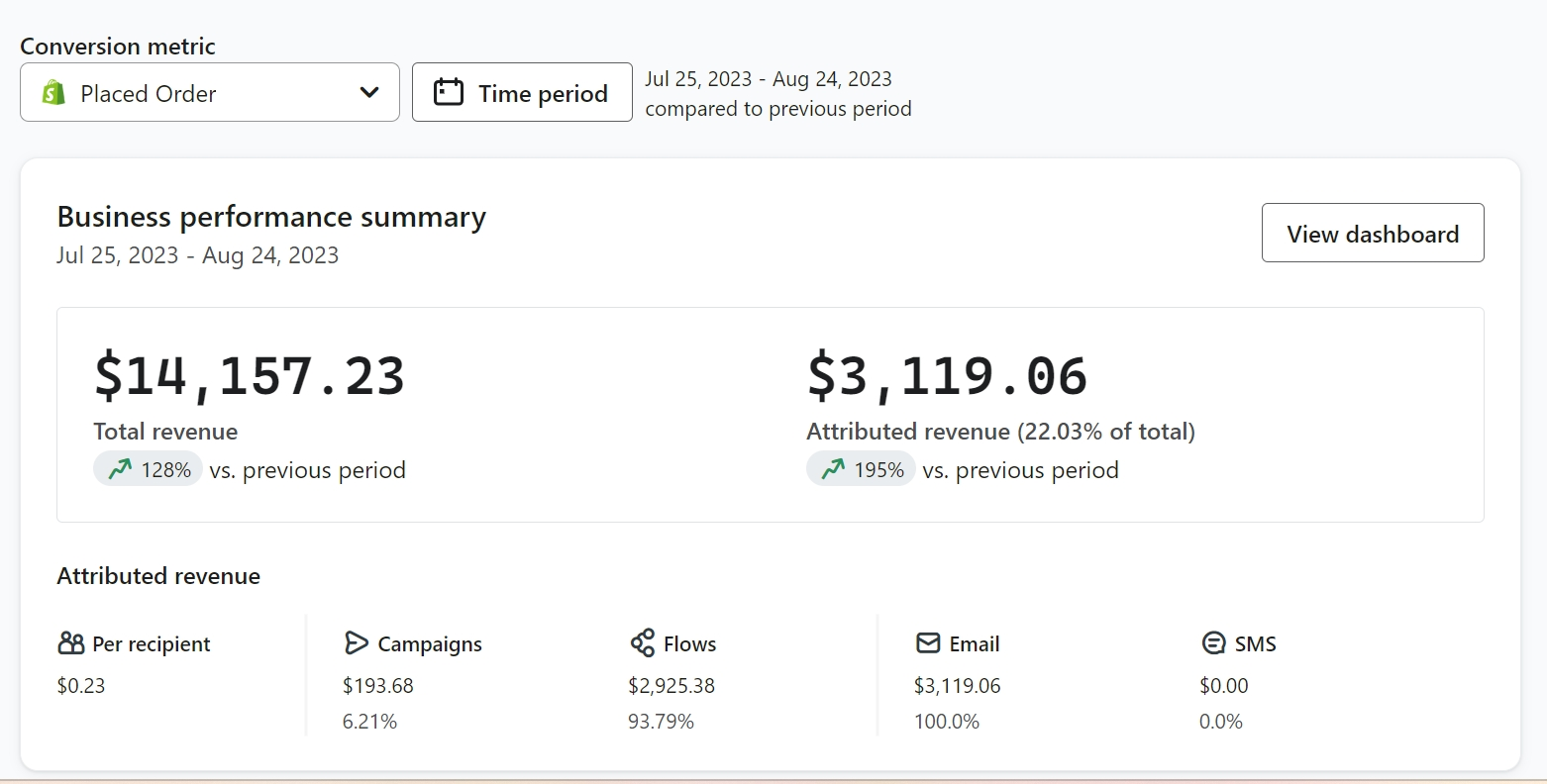Click the Campaigns paper-plane icon

[357, 643]
